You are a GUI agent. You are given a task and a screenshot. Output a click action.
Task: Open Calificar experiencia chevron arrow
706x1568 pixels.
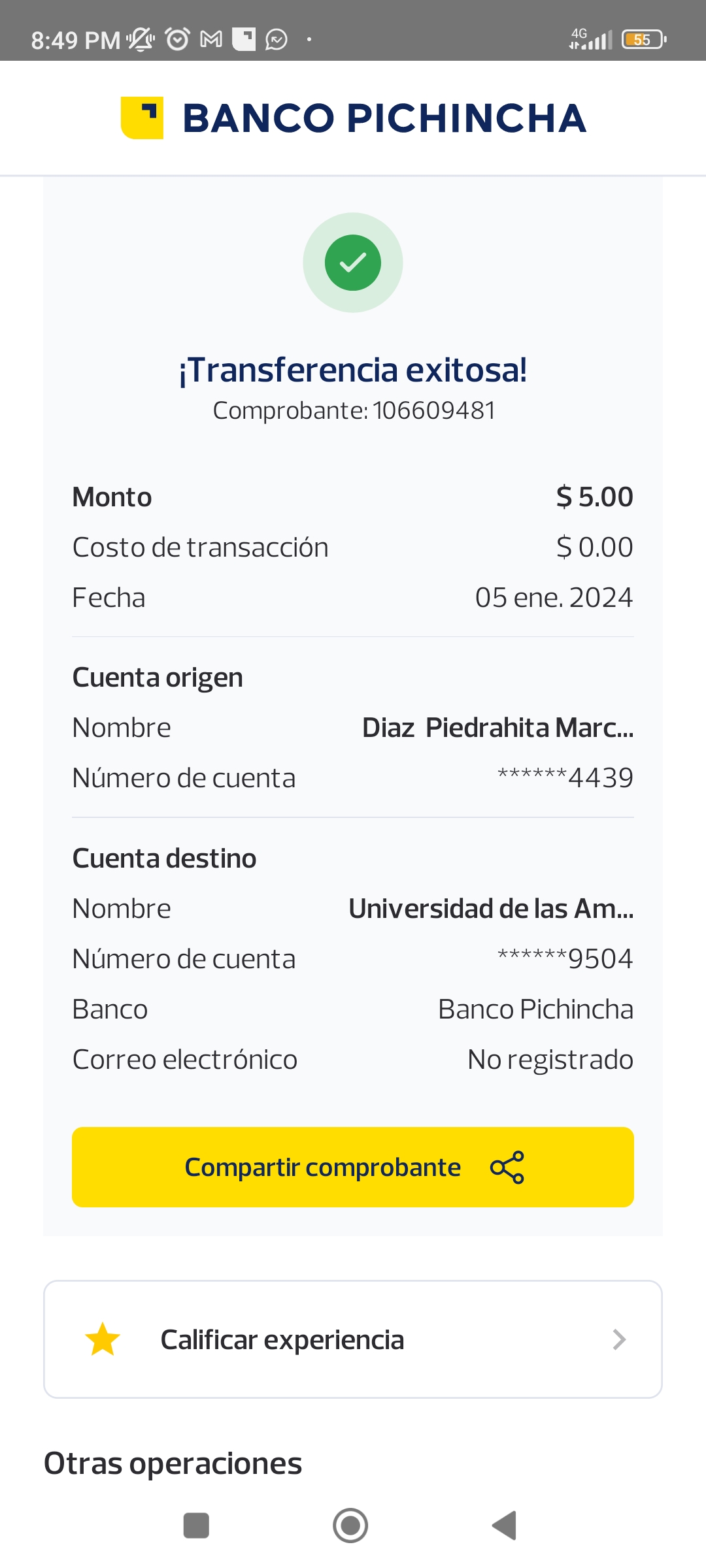(x=619, y=1339)
